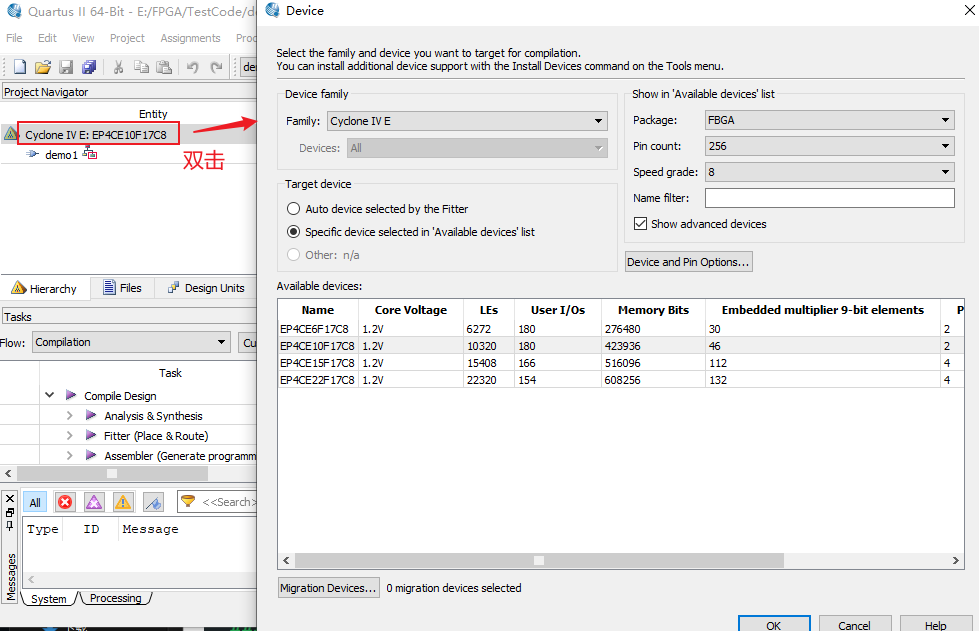The width and height of the screenshot is (979, 631).
Task: Select the EP4CE6F17C8 device row
Action: pyautogui.click(x=621, y=329)
